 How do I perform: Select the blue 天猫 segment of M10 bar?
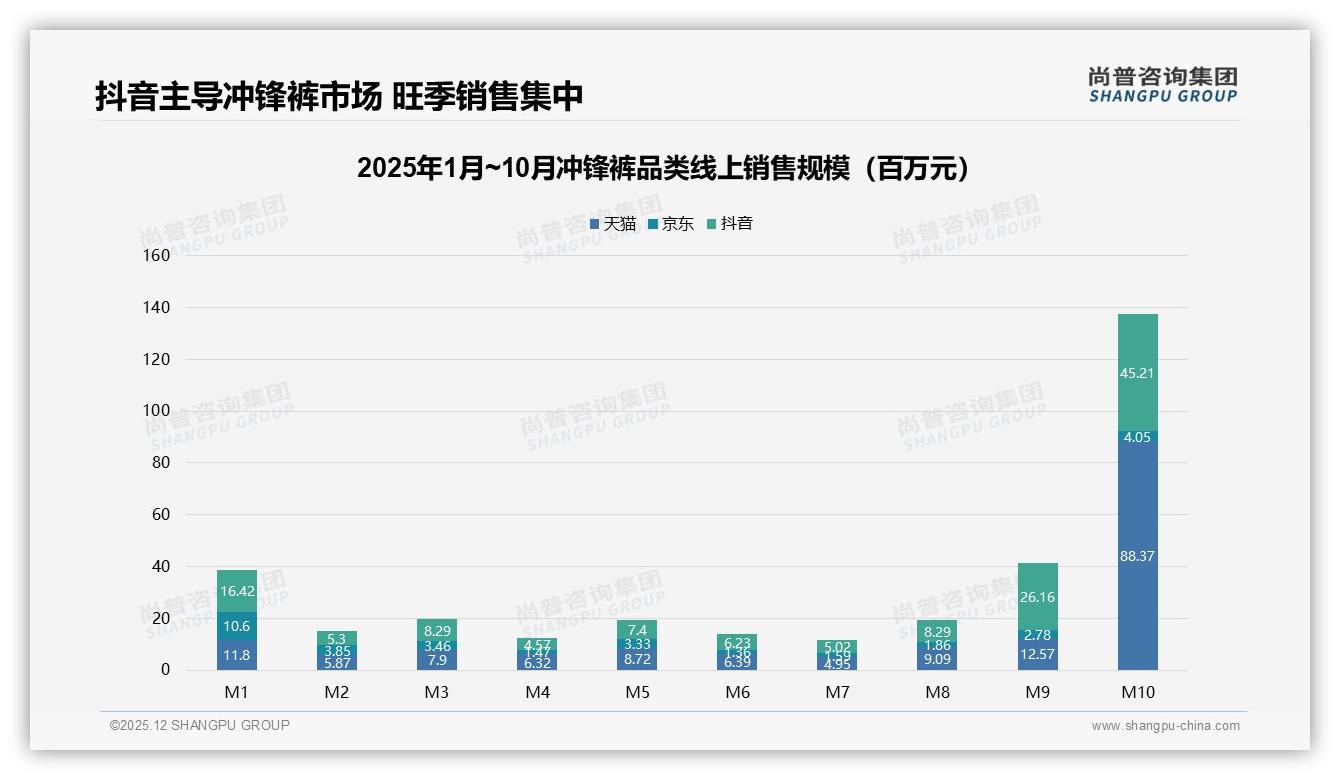[1138, 554]
